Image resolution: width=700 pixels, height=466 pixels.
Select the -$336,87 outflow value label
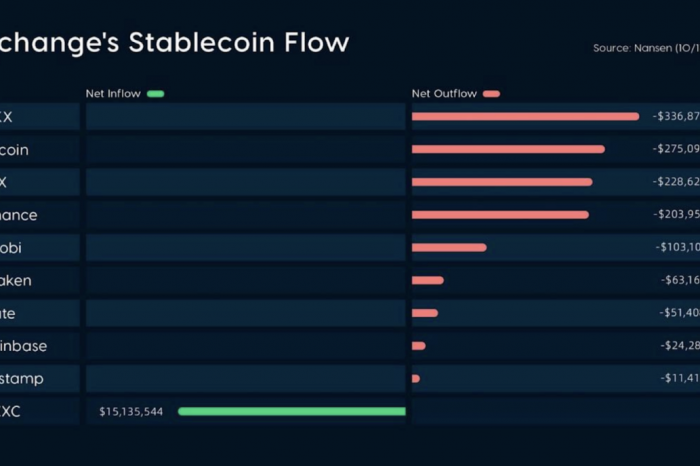(676, 116)
